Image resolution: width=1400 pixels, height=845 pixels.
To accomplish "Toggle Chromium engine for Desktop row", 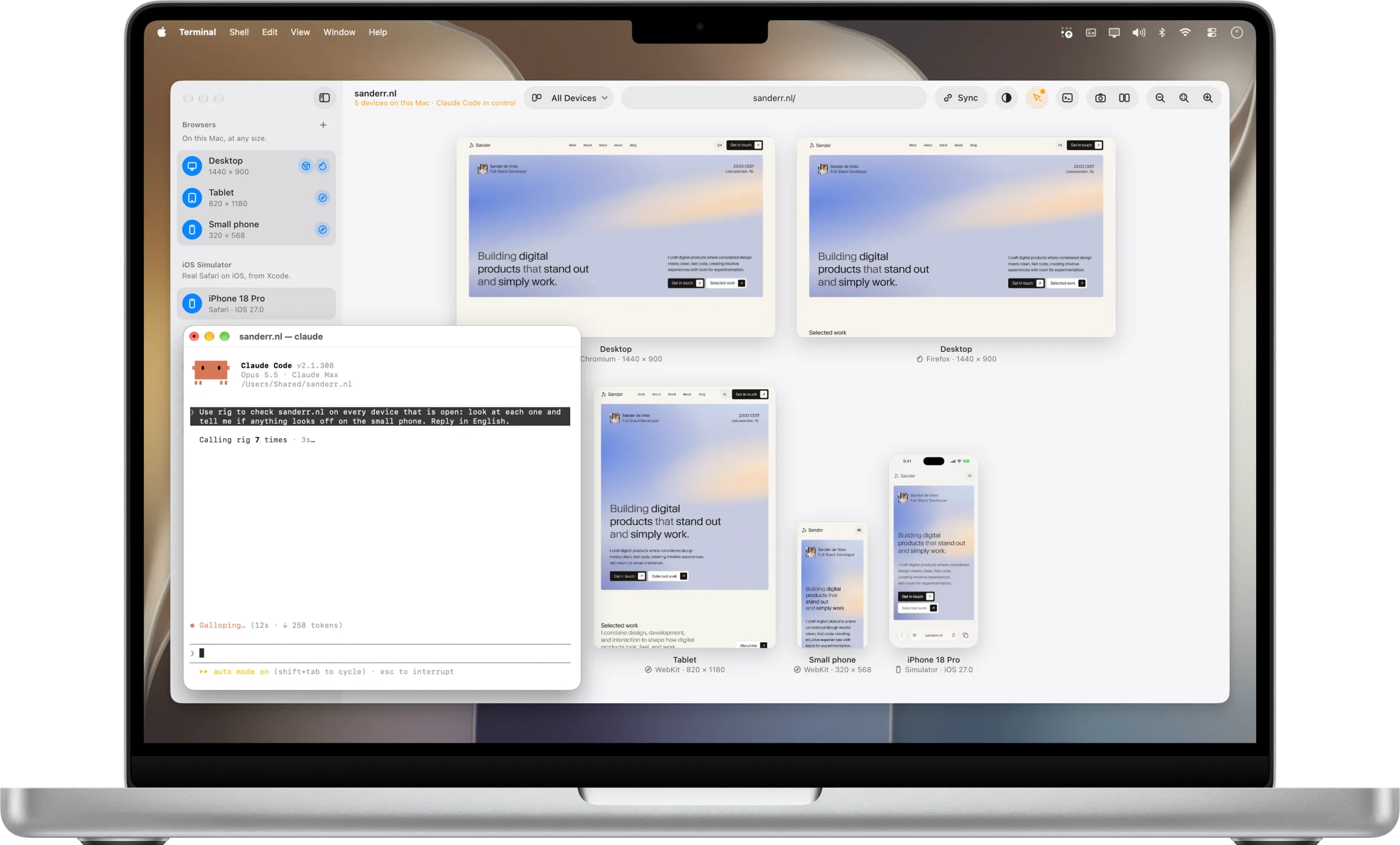I will 306,166.
